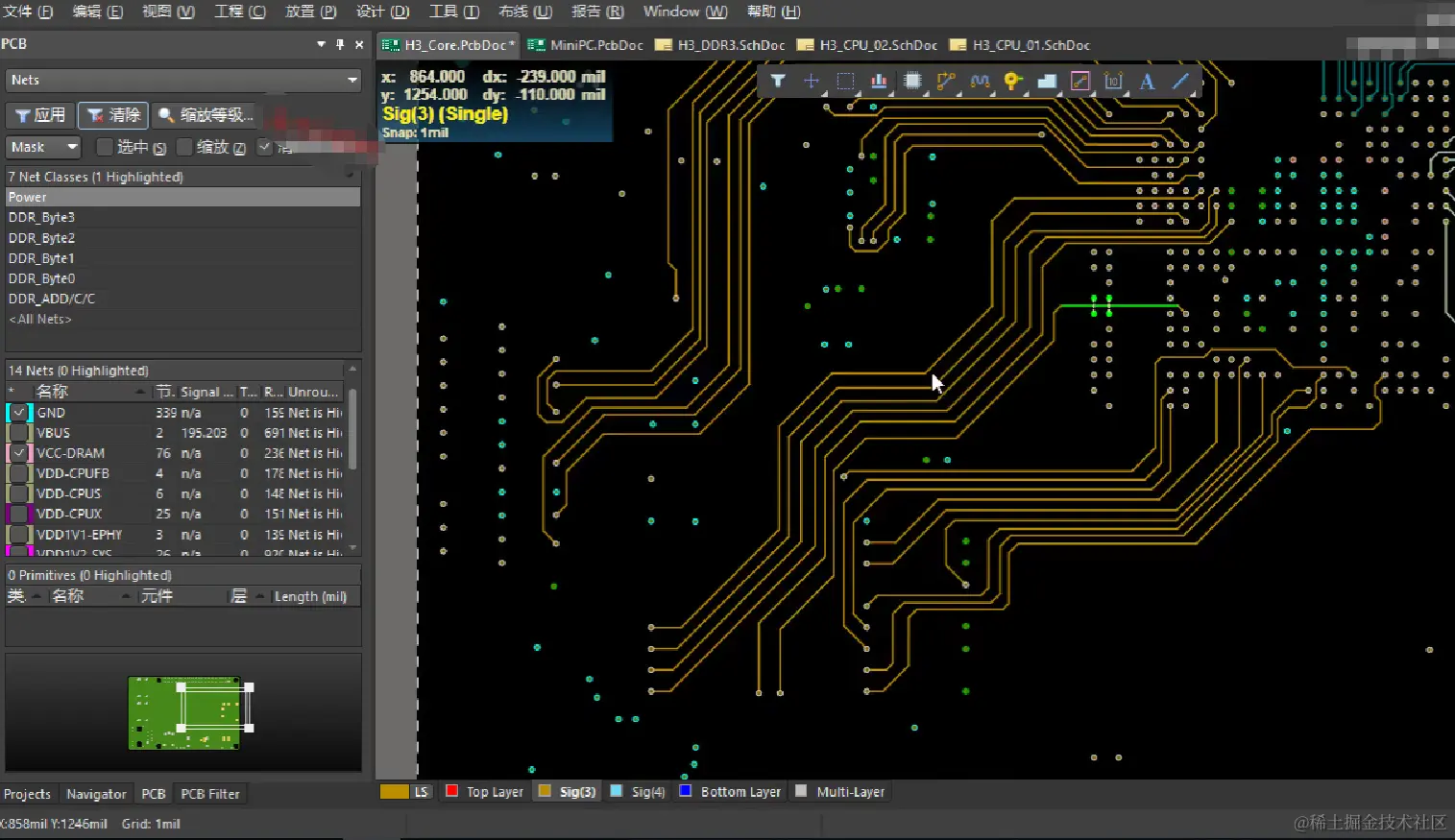Enable the 缩放 (Zoom) checkbox

185,147
